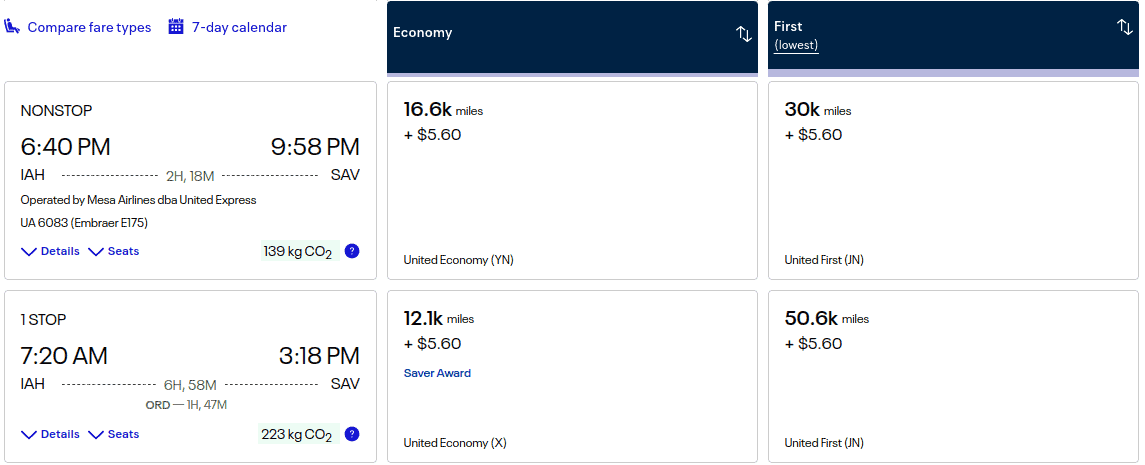The height and width of the screenshot is (465, 1145).
Task: Click the Operated by Mesa Airlines text
Action: tap(138, 200)
